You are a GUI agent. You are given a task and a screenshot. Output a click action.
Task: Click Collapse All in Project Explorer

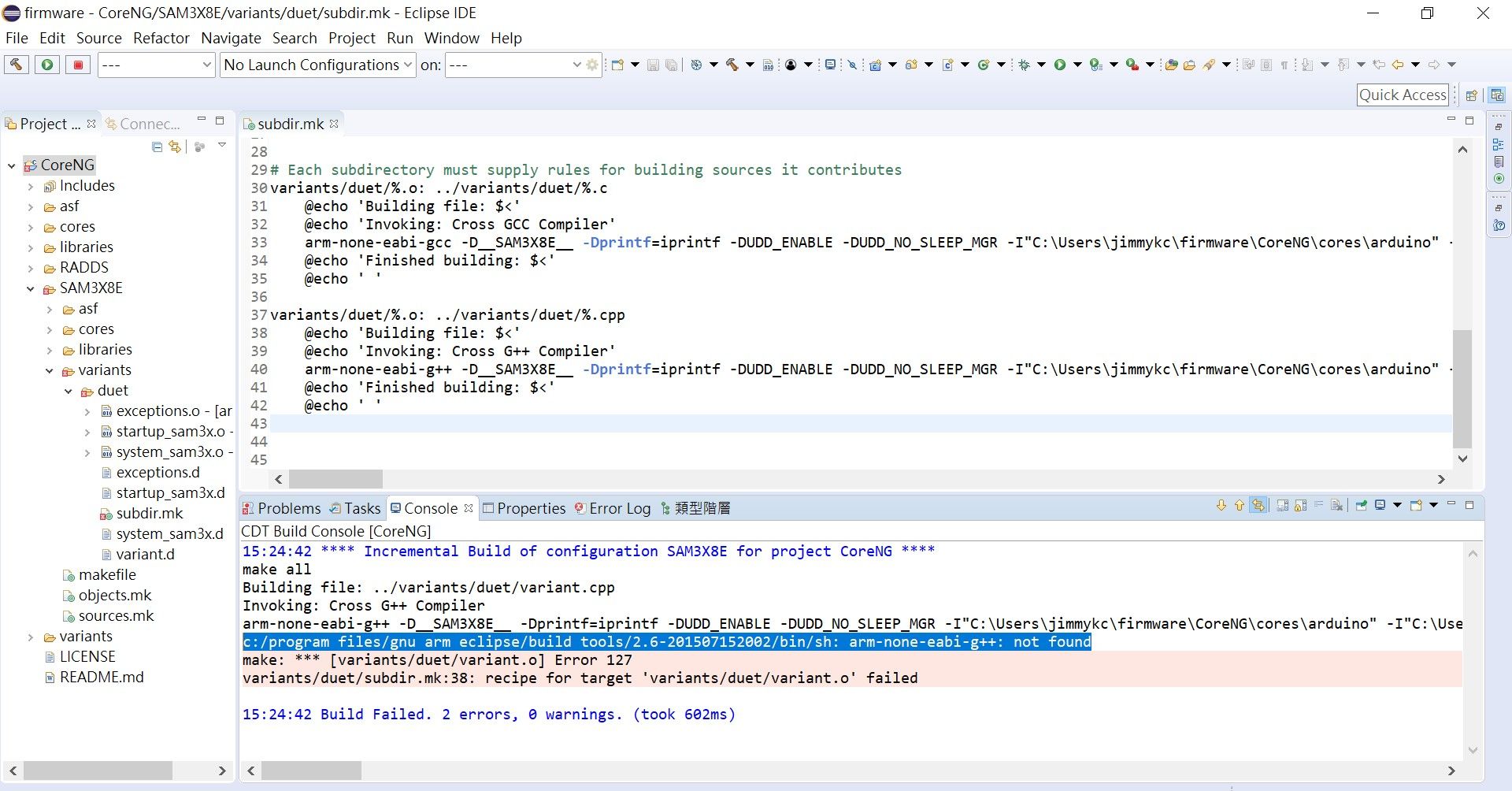(x=157, y=147)
